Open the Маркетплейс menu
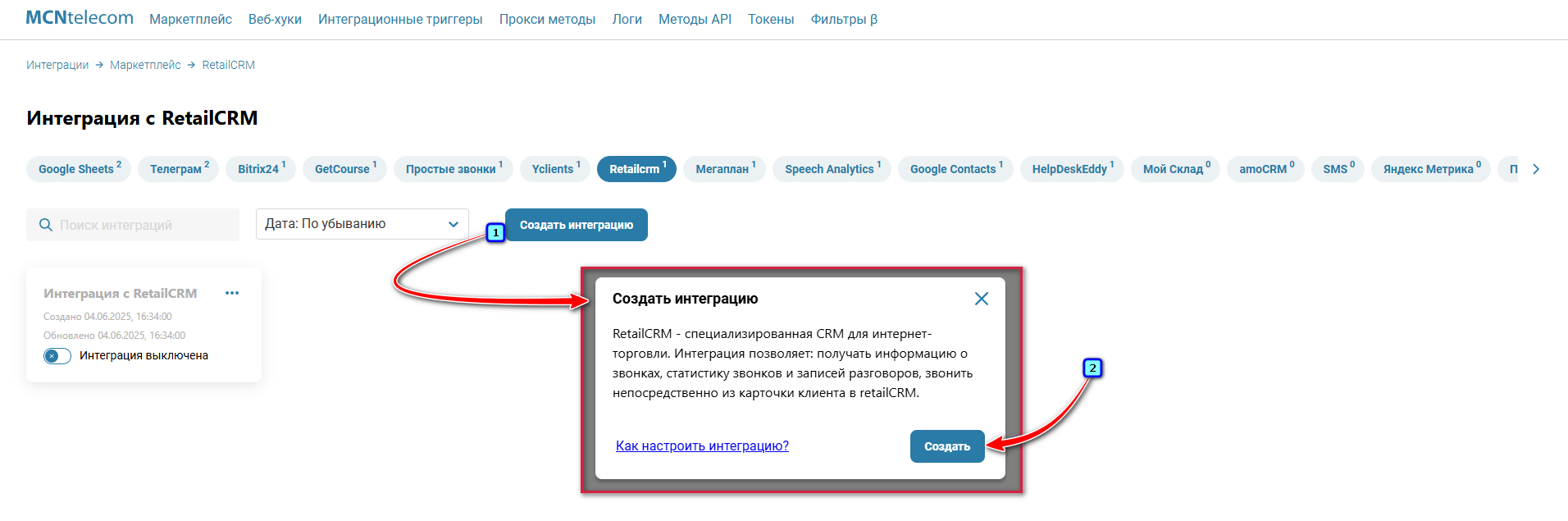 [190, 19]
